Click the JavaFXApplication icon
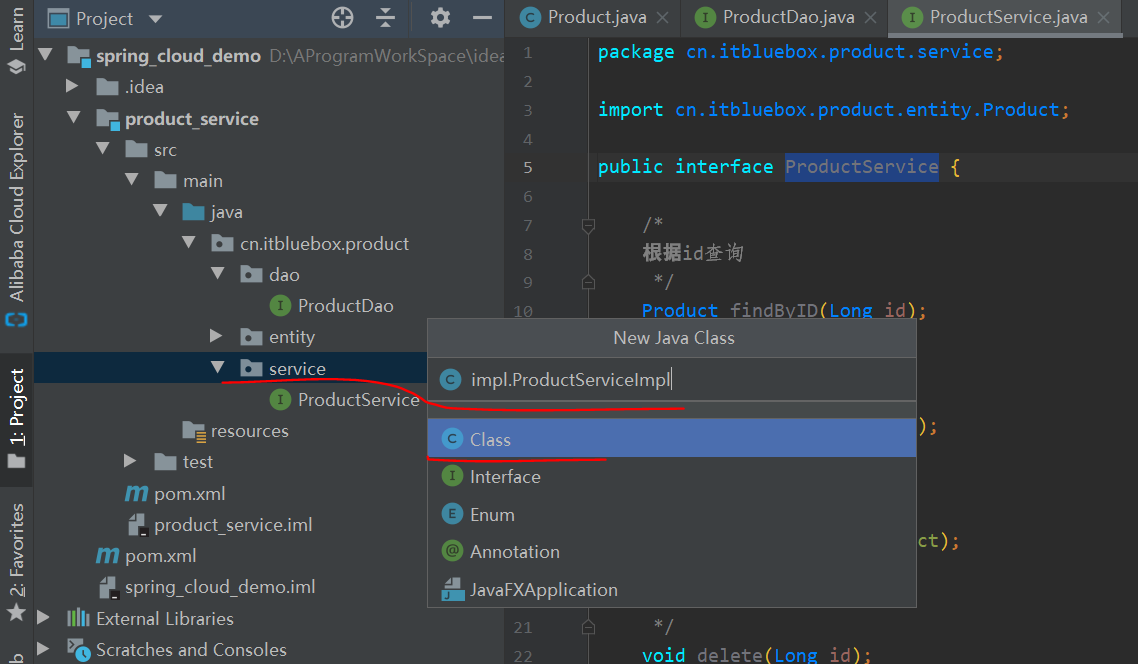 [453, 589]
